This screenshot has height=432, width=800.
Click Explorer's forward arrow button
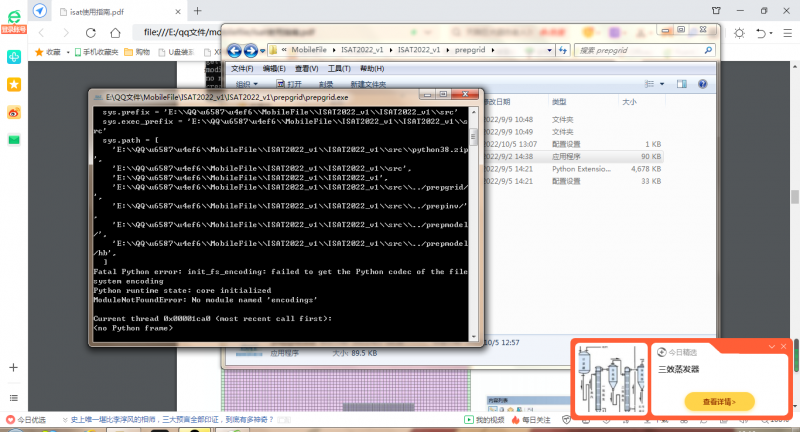click(250, 49)
